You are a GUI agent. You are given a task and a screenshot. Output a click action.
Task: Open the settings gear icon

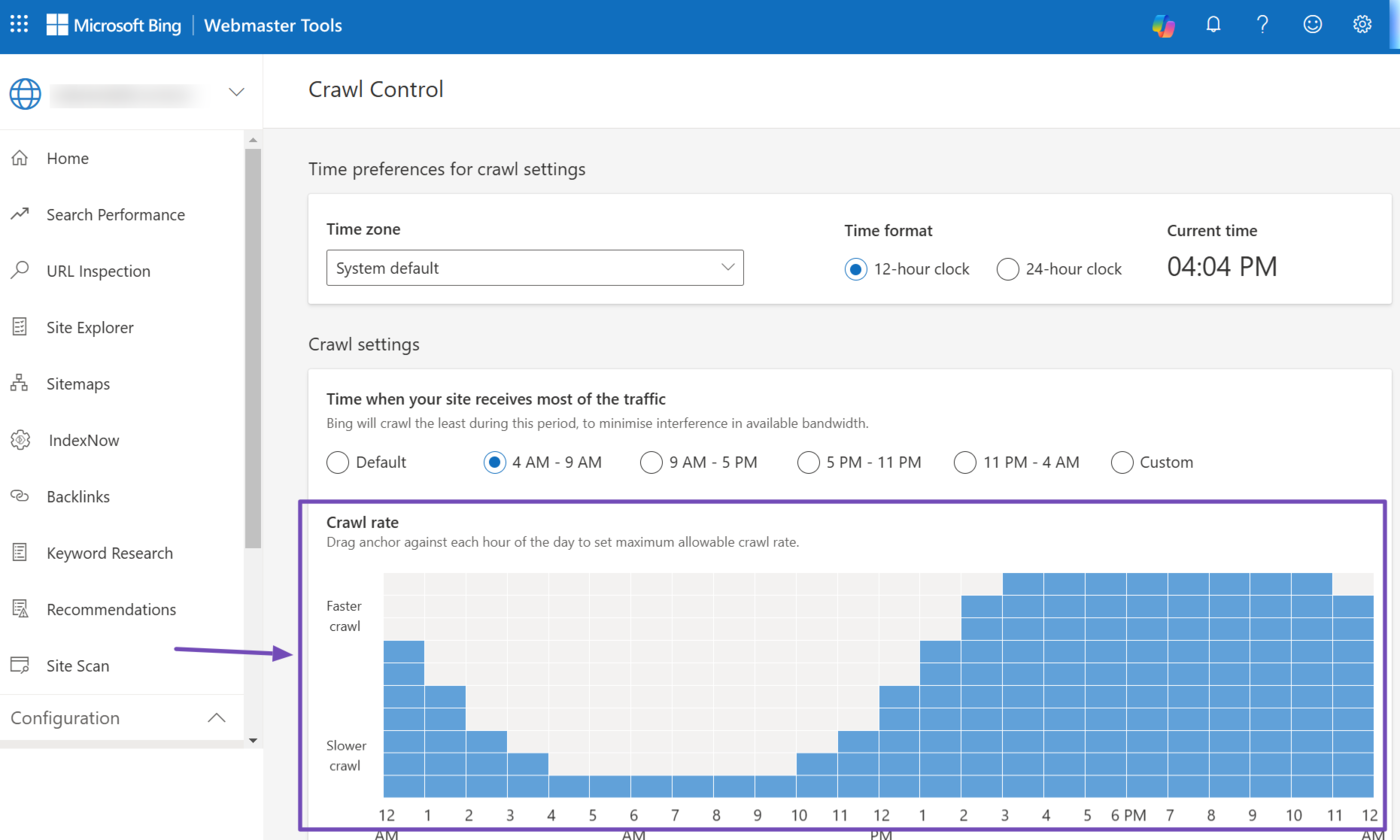[1362, 25]
